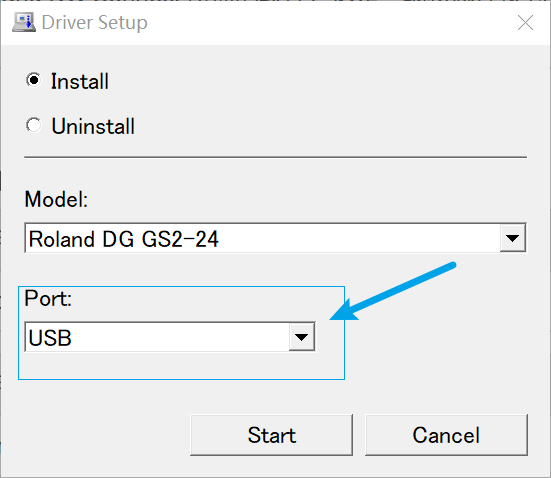The image size is (551, 478).
Task: Click the Driver Setup window title text
Action: (95, 23)
